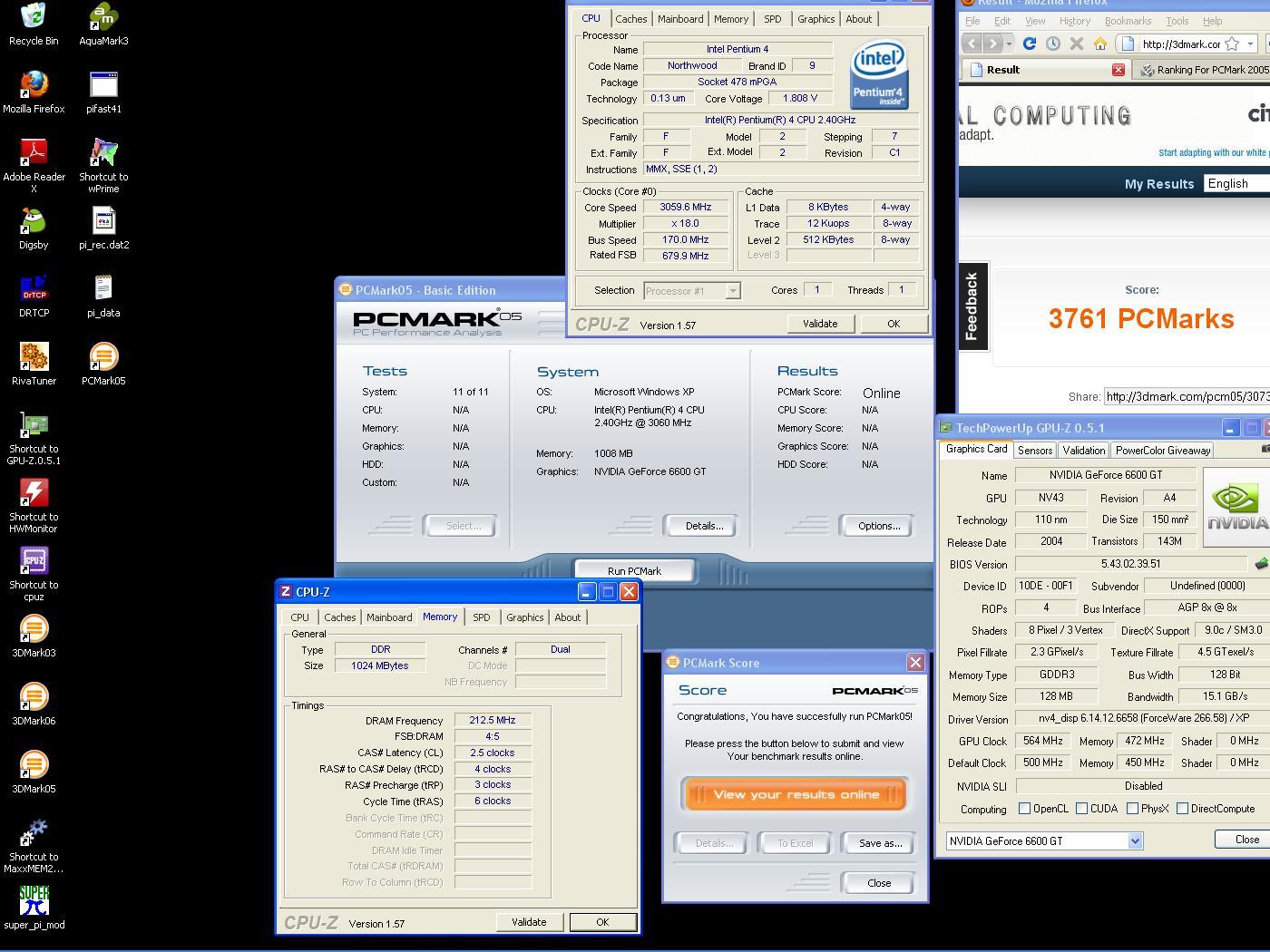Screen dimensions: 1270x952
Task: Click View your results online button
Action: tap(796, 794)
